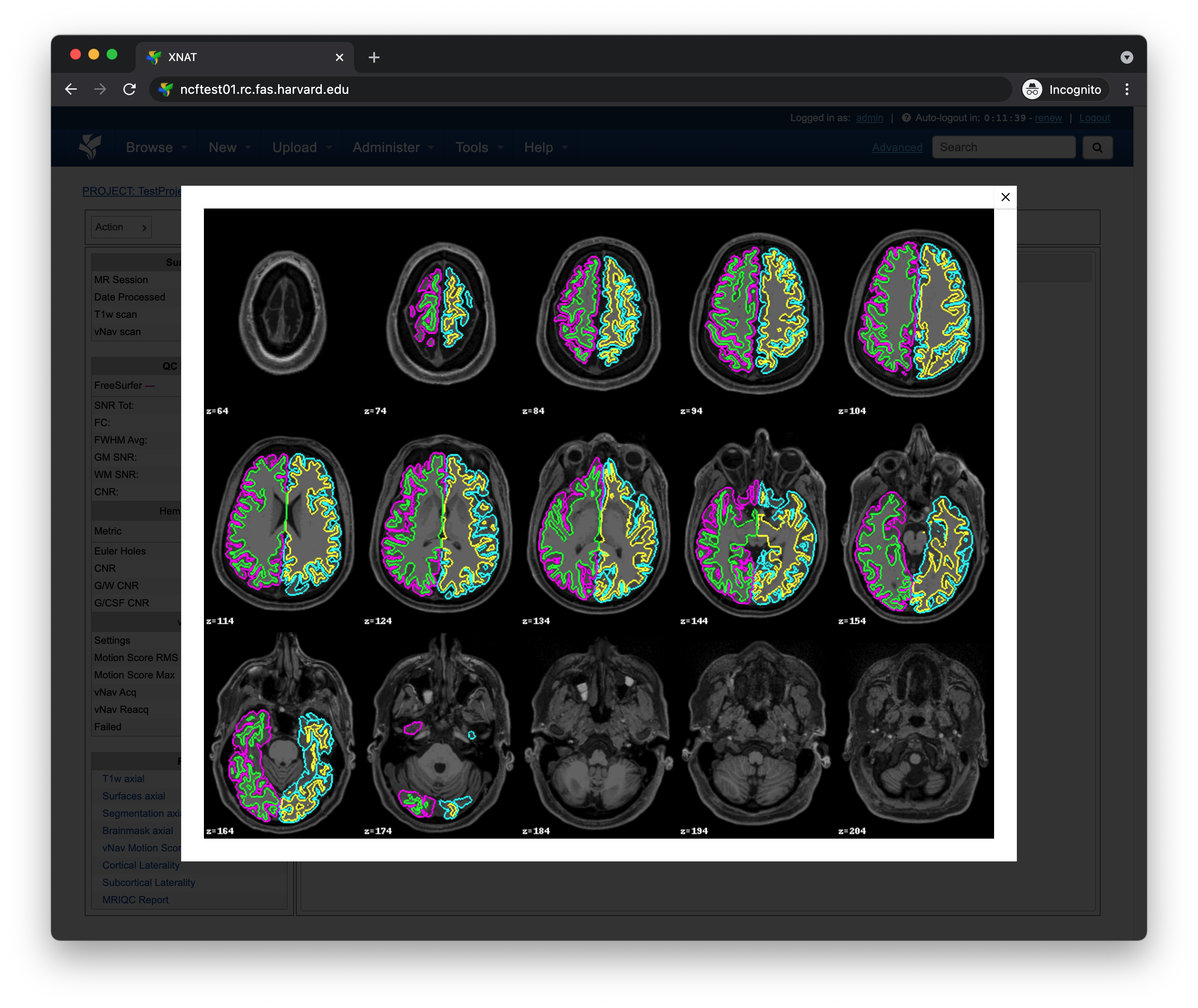Click the 'G/CSF CNR' row label

click(x=122, y=602)
